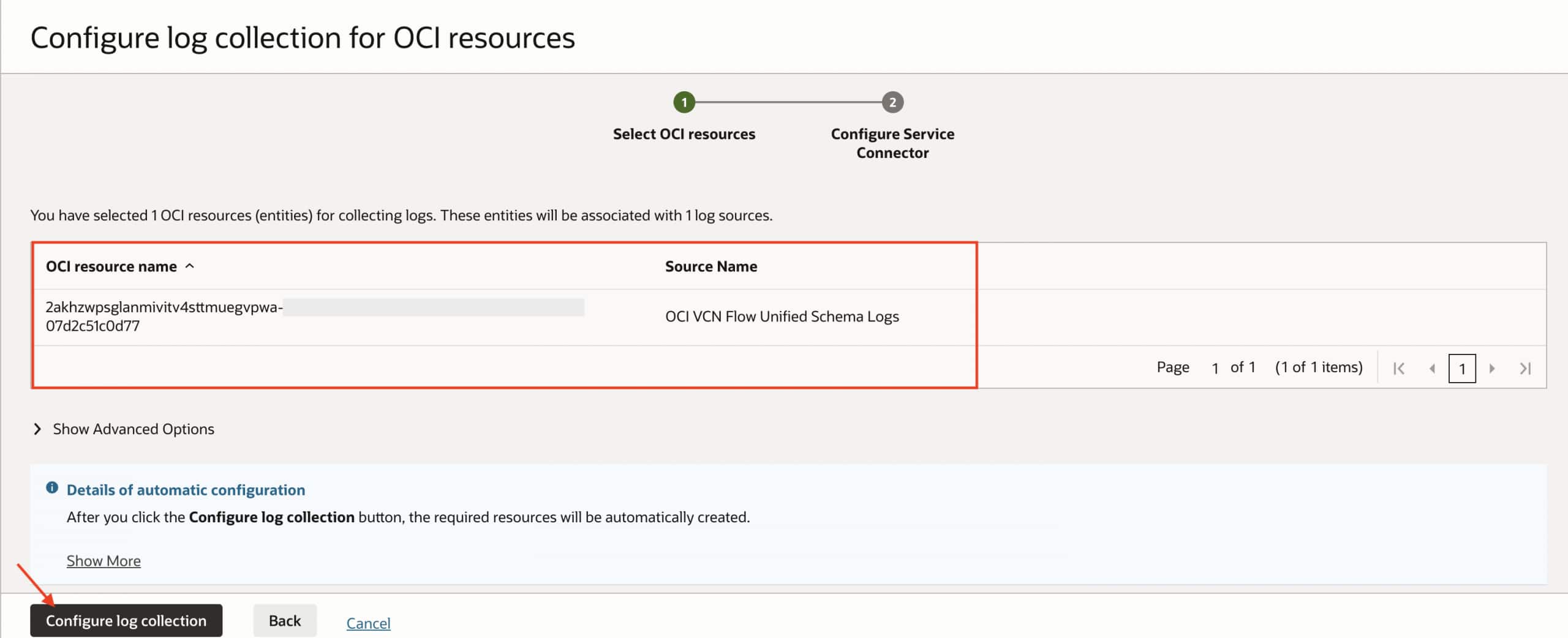Viewport: 1568px width, 638px height.
Task: Go to previous page arrow
Action: coord(1432,368)
